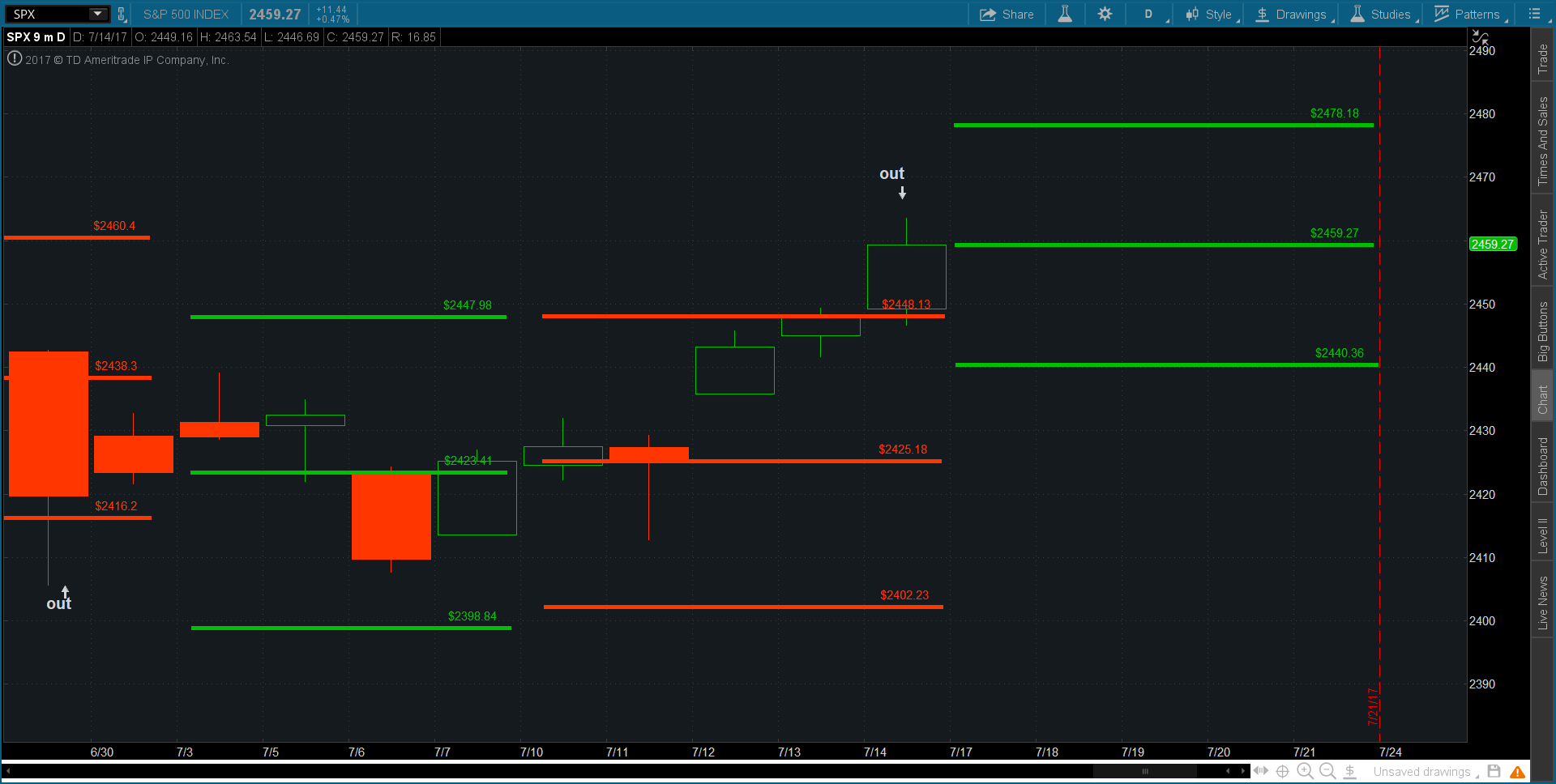Open the Studies menu button
The width and height of the screenshot is (1556, 784).
tap(1381, 14)
